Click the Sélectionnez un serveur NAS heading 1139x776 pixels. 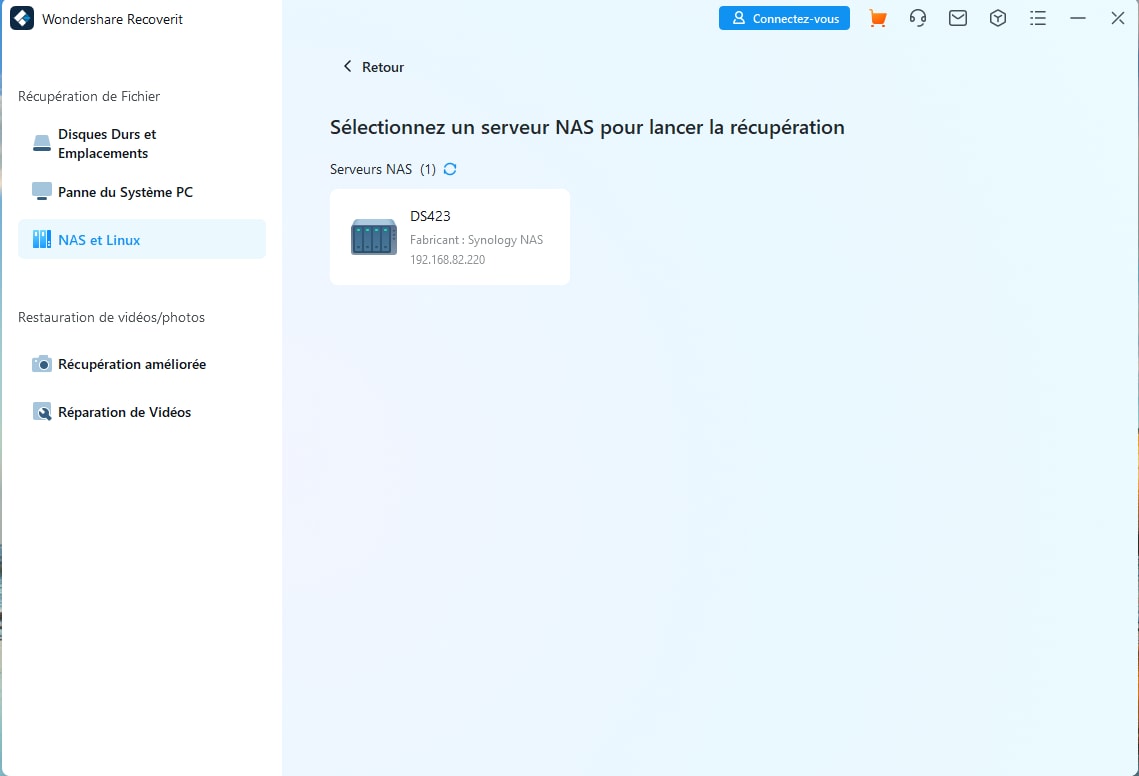[x=587, y=128]
